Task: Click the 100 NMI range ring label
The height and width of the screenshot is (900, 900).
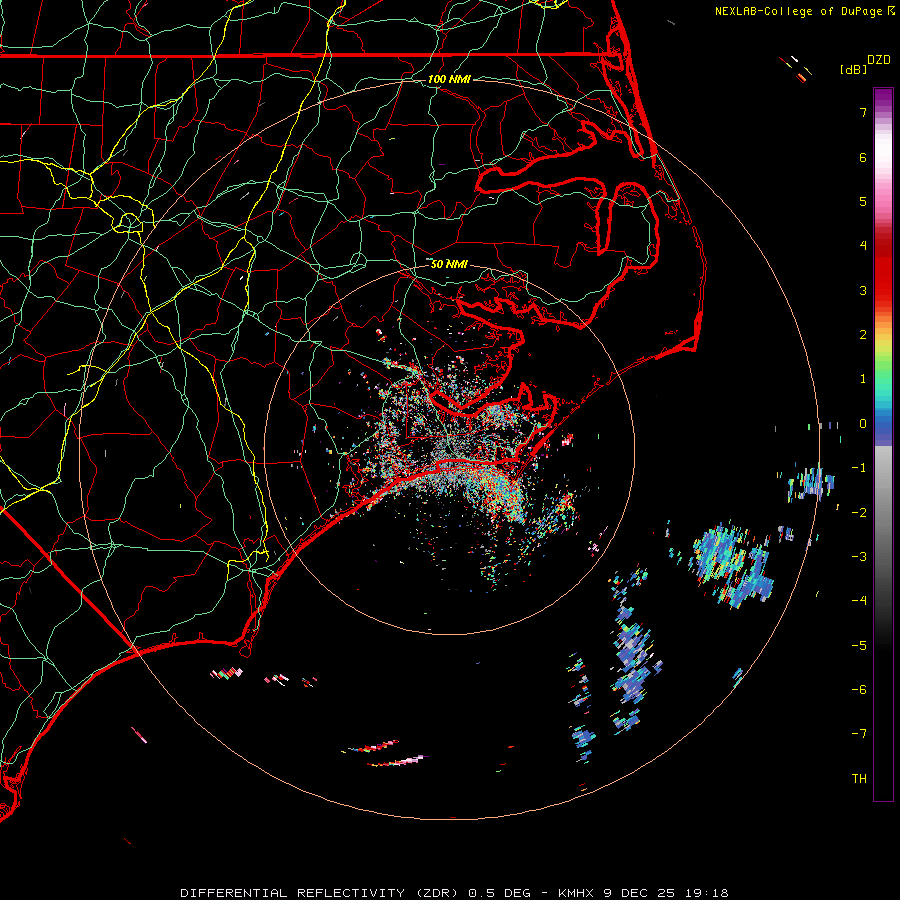Action: [449, 79]
